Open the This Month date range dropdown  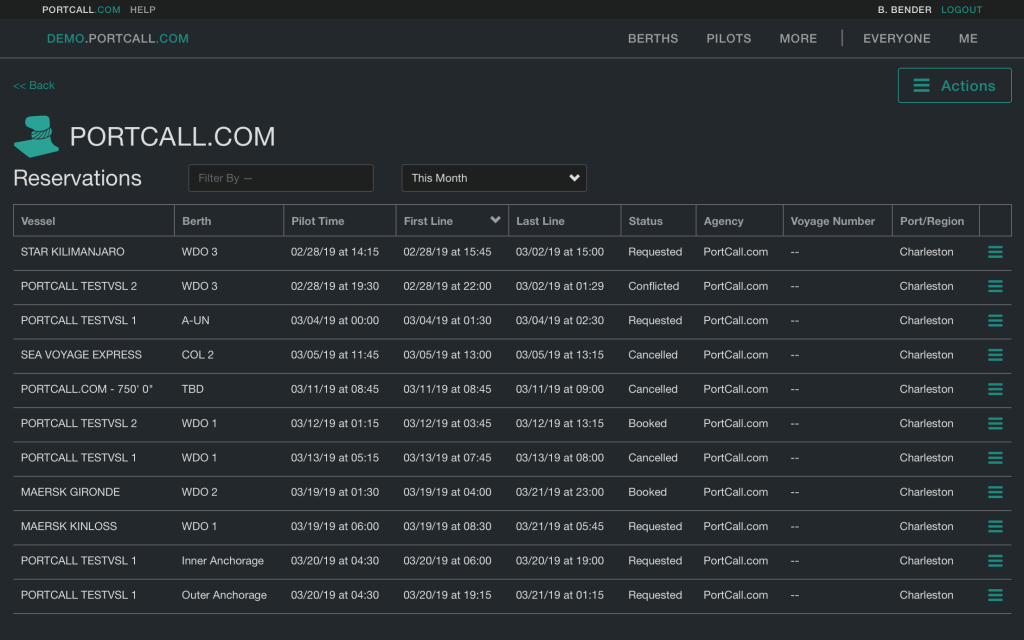493,177
